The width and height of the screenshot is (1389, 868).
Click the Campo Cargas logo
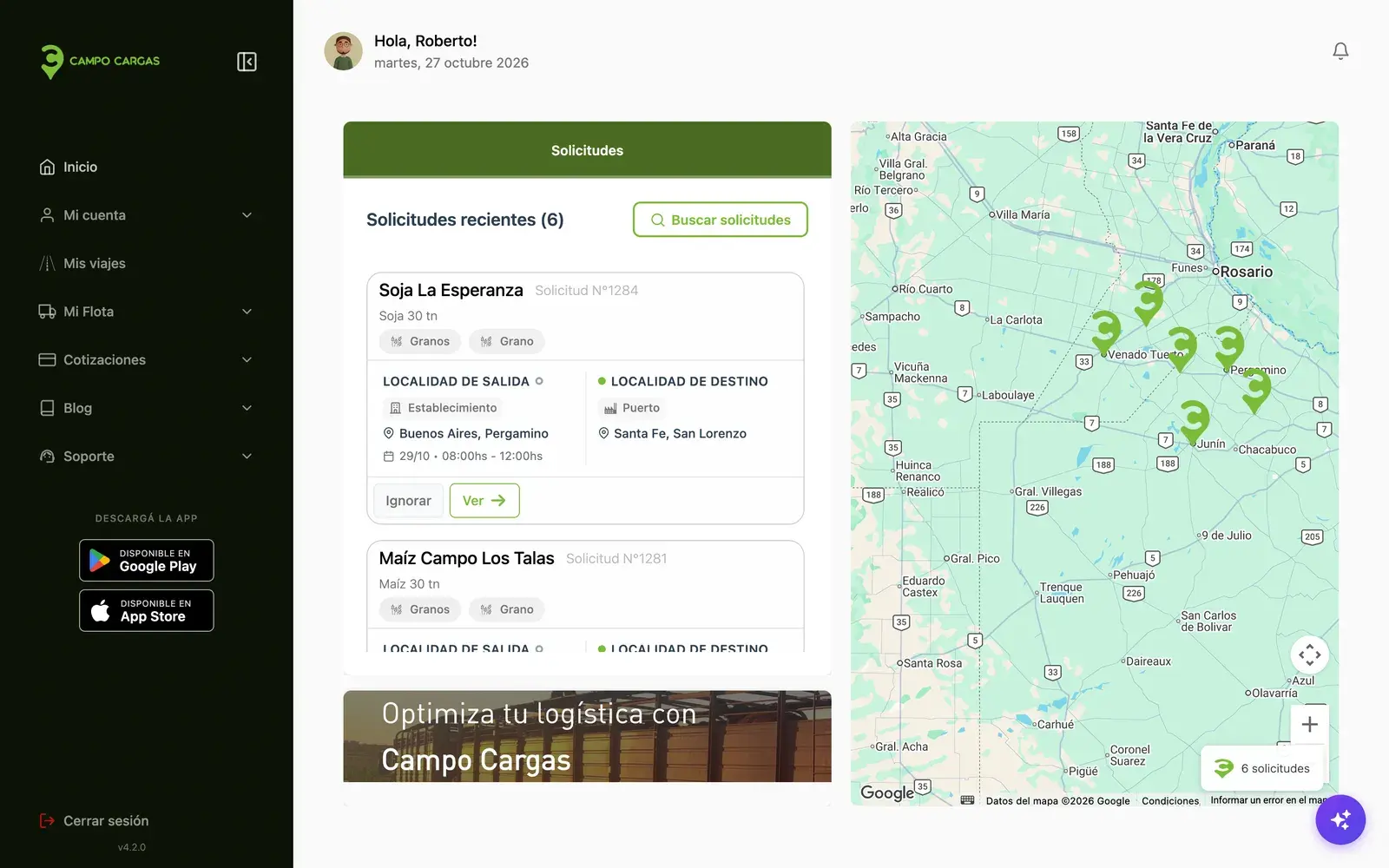100,62
